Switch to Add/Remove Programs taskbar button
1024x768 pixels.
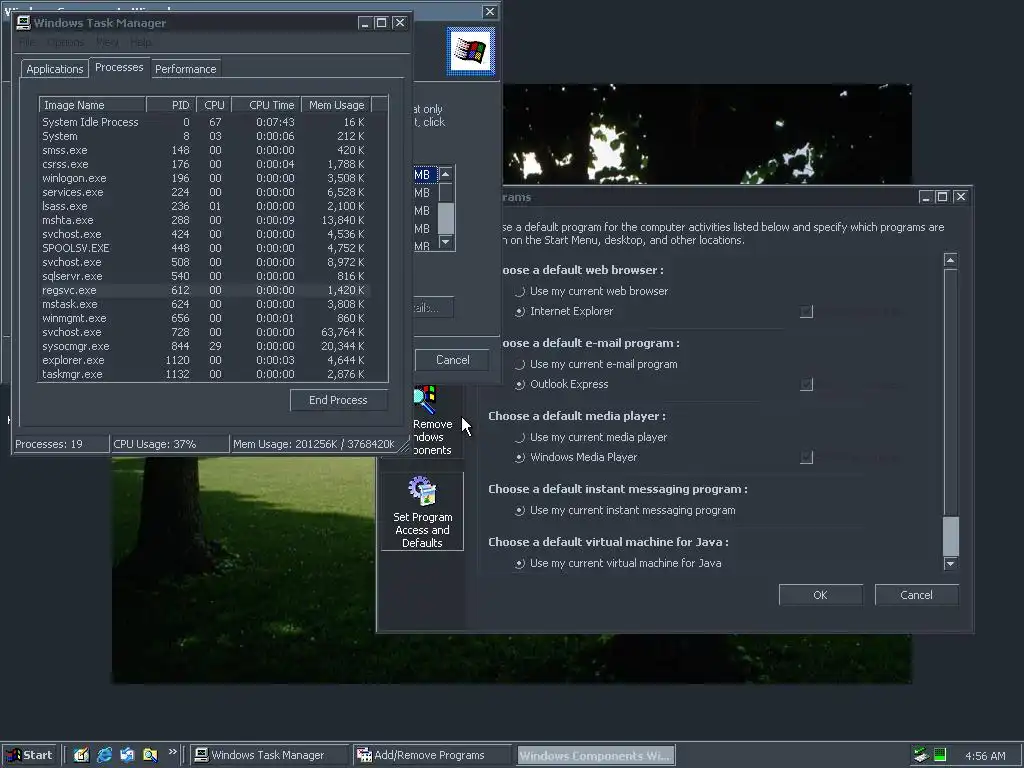click(x=431, y=755)
